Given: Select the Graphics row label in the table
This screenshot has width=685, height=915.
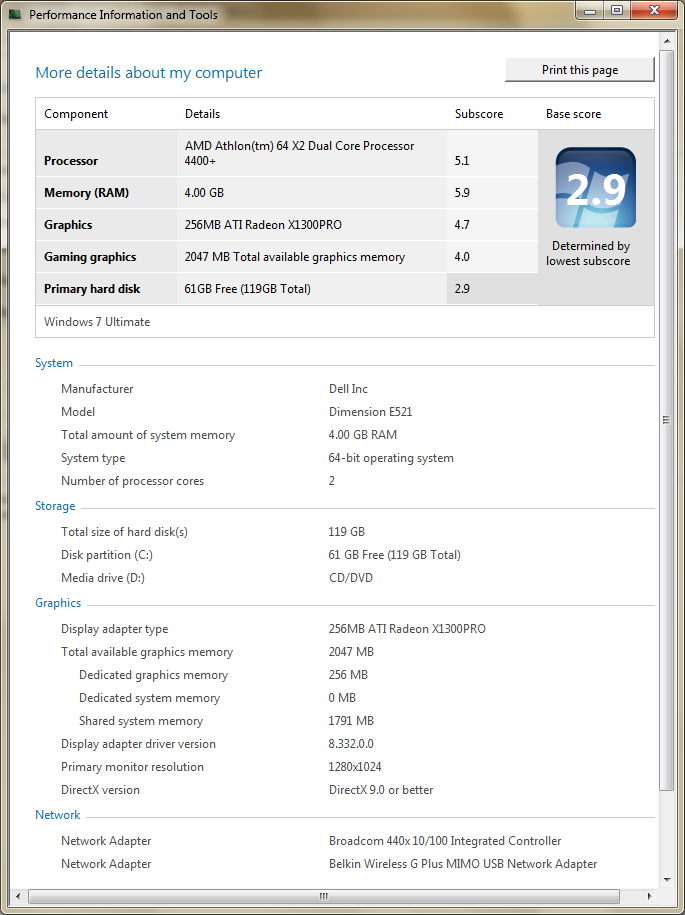Looking at the screenshot, I should 68,225.
